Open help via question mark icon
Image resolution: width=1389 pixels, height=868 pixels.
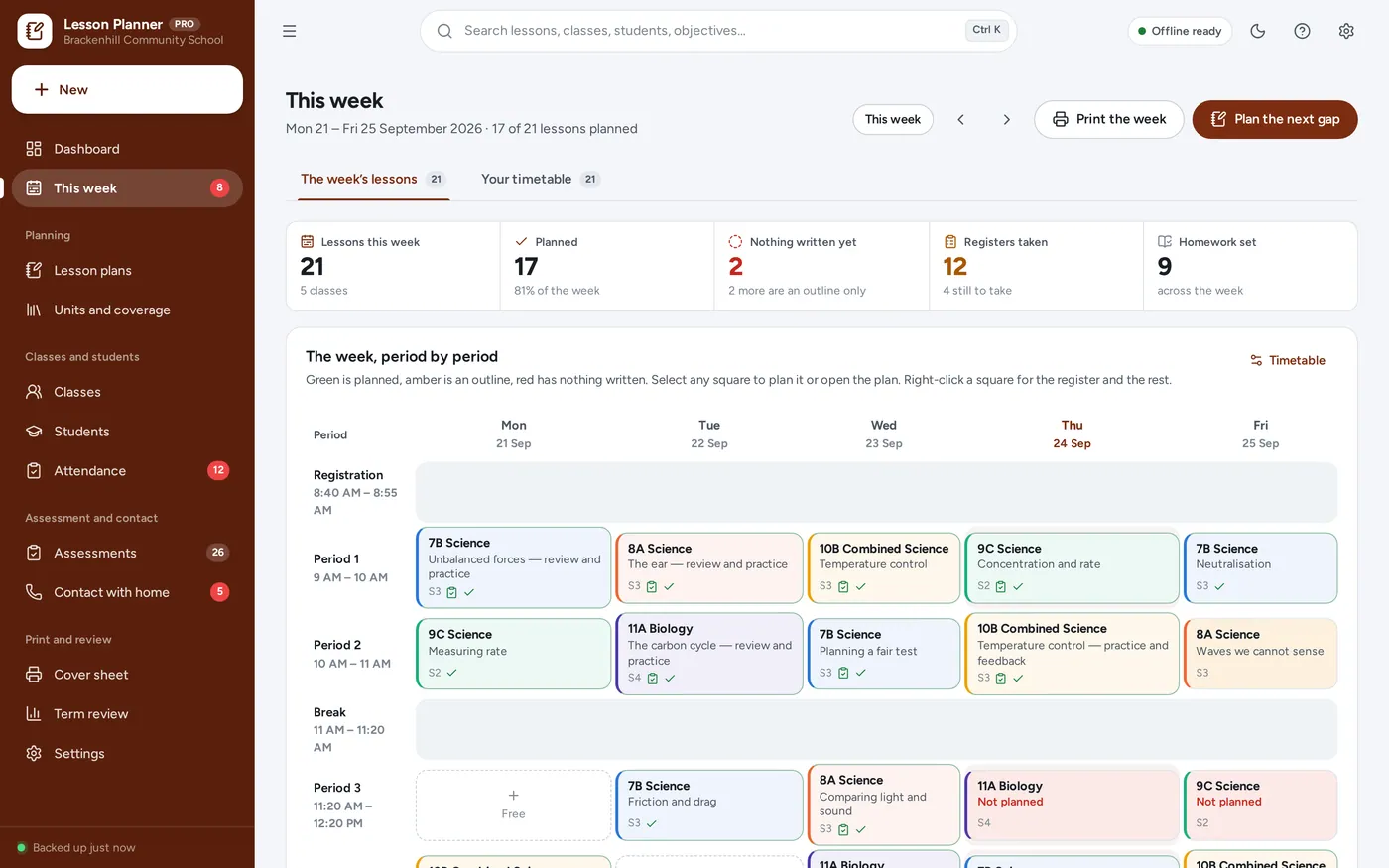tap(1302, 31)
